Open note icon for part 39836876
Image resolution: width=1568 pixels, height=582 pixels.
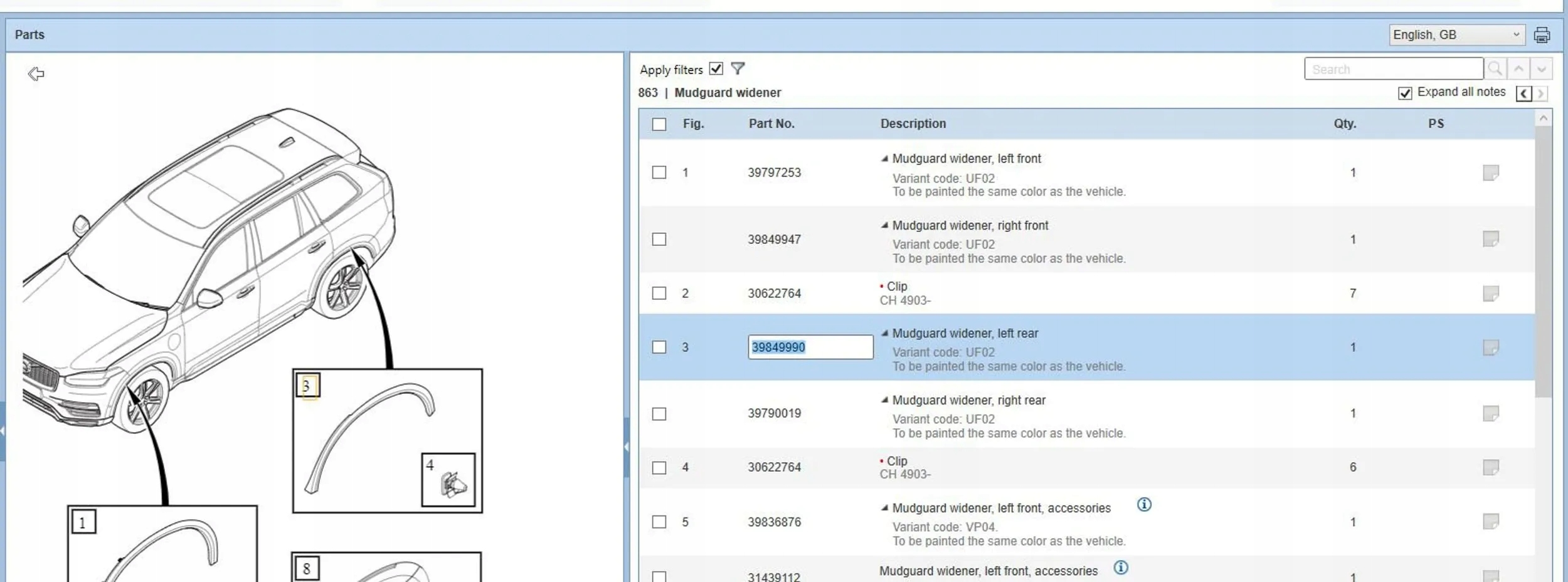(1491, 522)
